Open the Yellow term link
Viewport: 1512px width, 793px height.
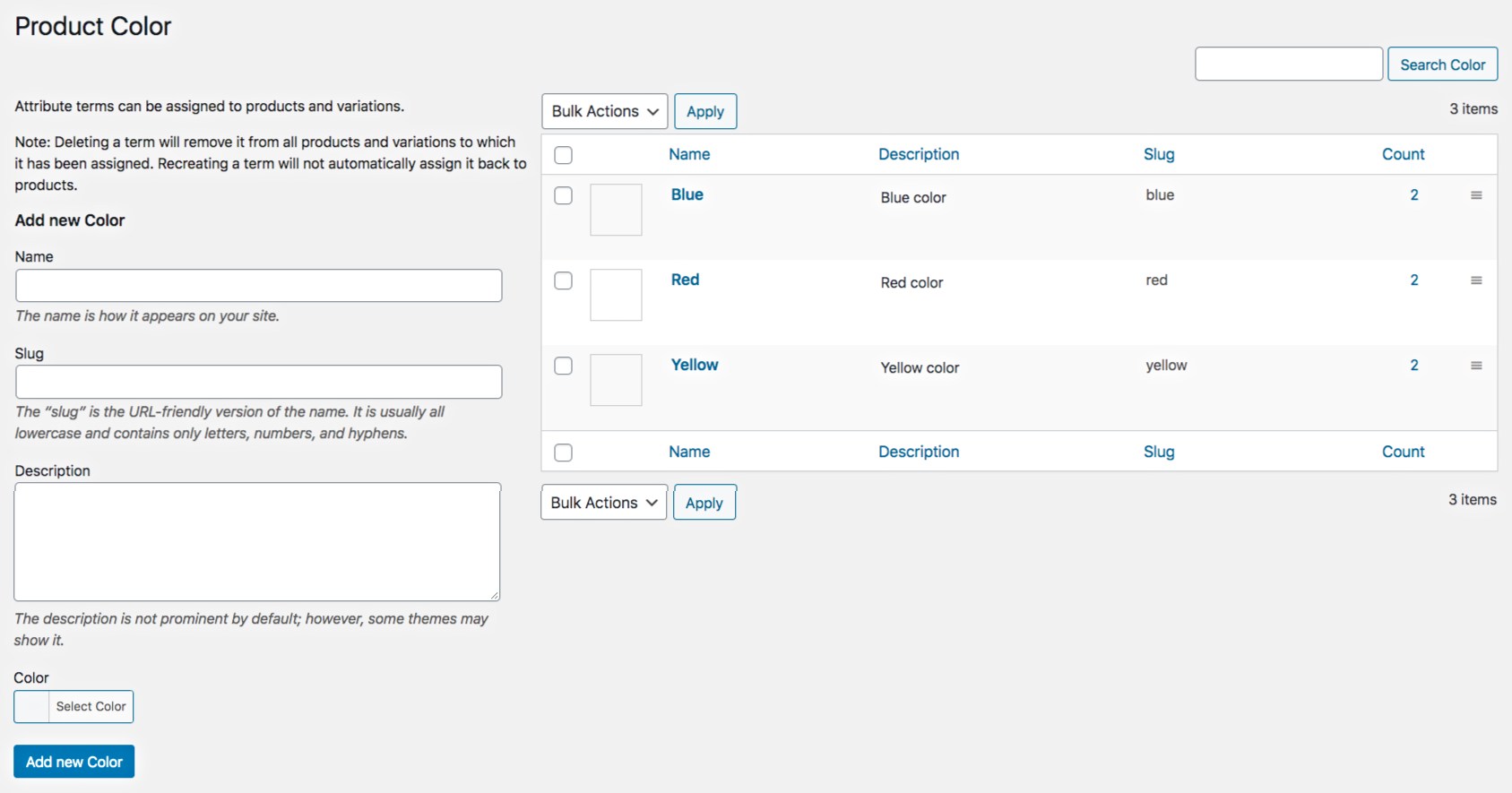tap(695, 365)
